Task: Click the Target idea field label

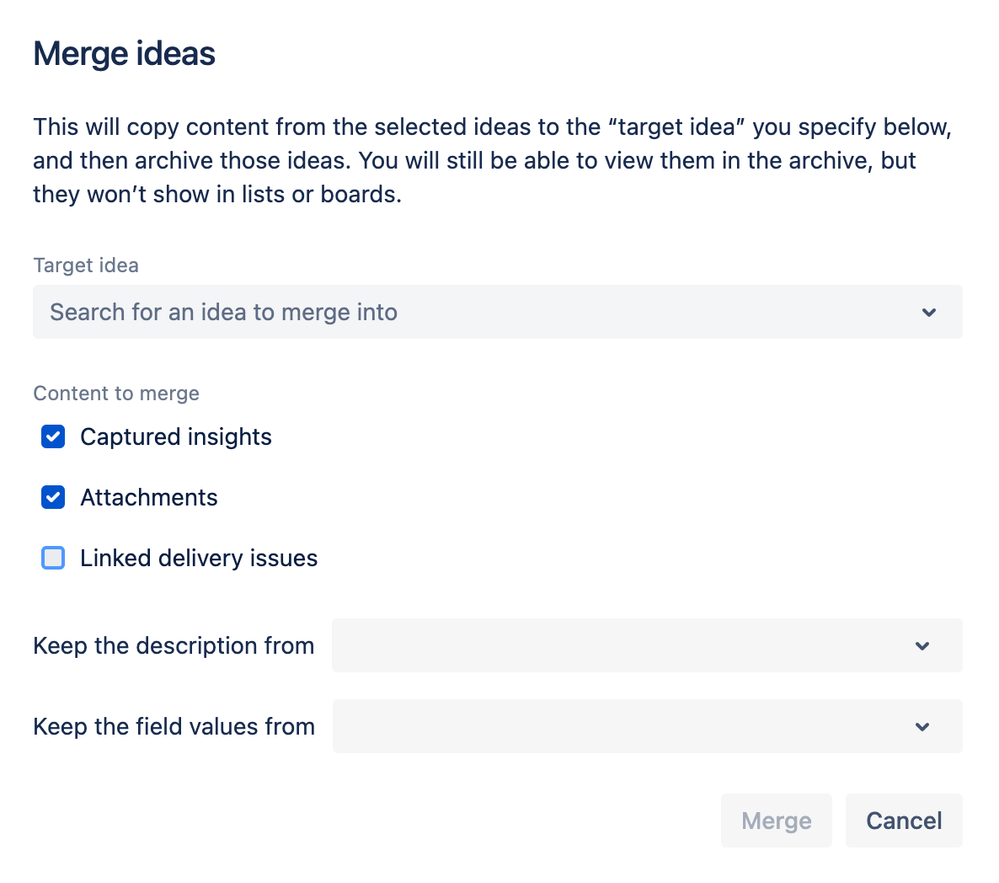Action: tap(86, 265)
